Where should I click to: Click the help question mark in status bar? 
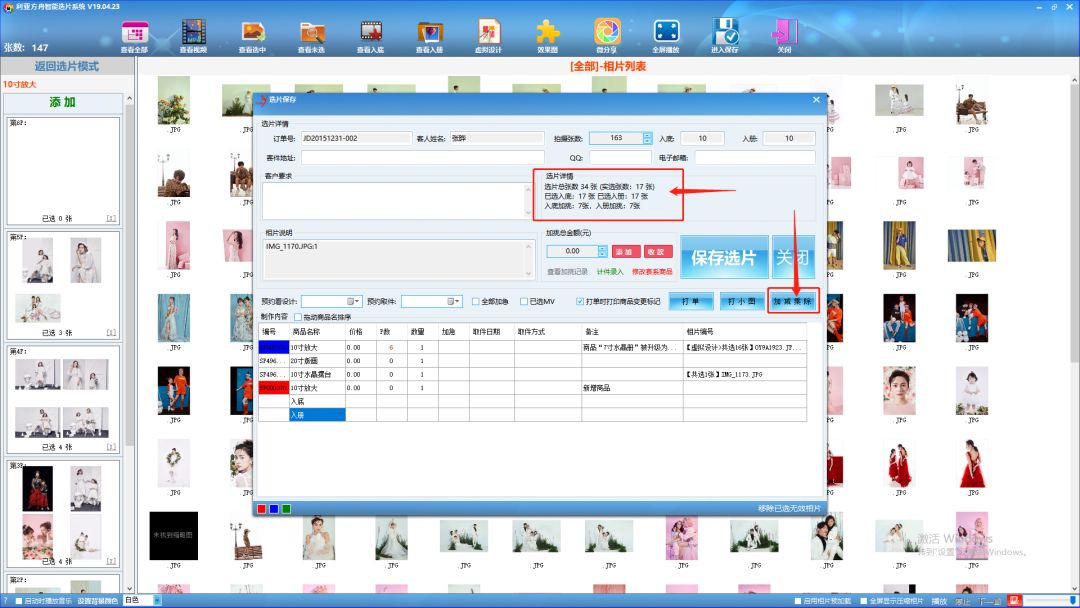click(x=6, y=601)
